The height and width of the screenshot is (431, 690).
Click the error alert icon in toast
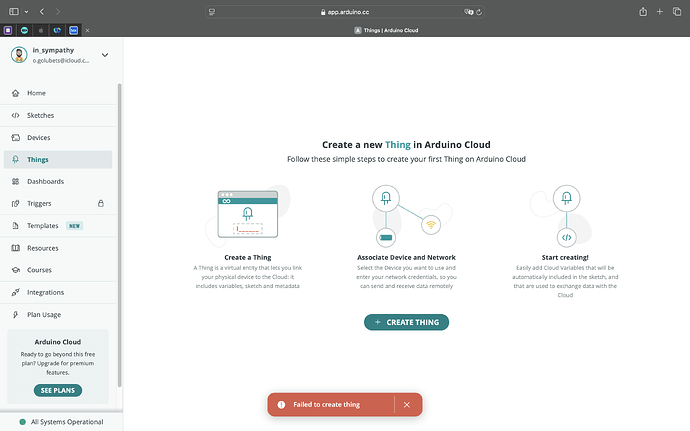pos(281,405)
